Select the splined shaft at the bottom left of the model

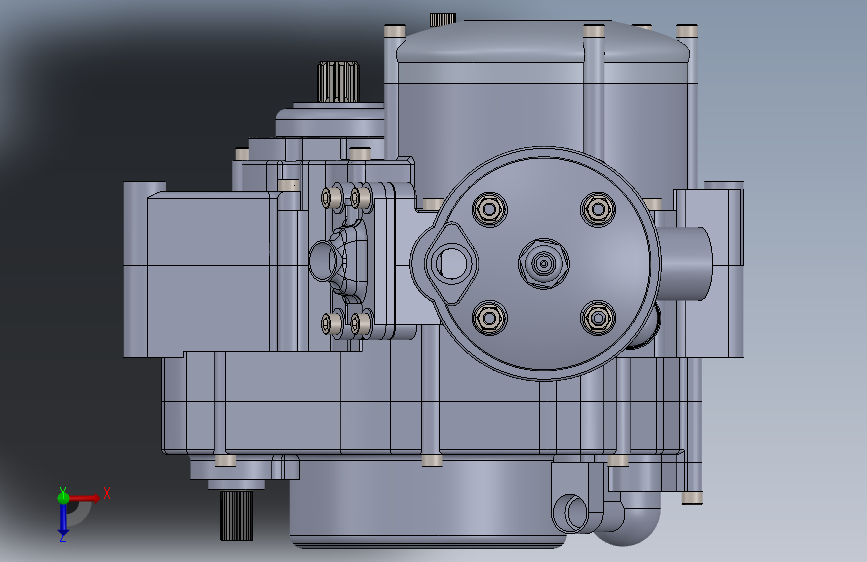pos(236,516)
